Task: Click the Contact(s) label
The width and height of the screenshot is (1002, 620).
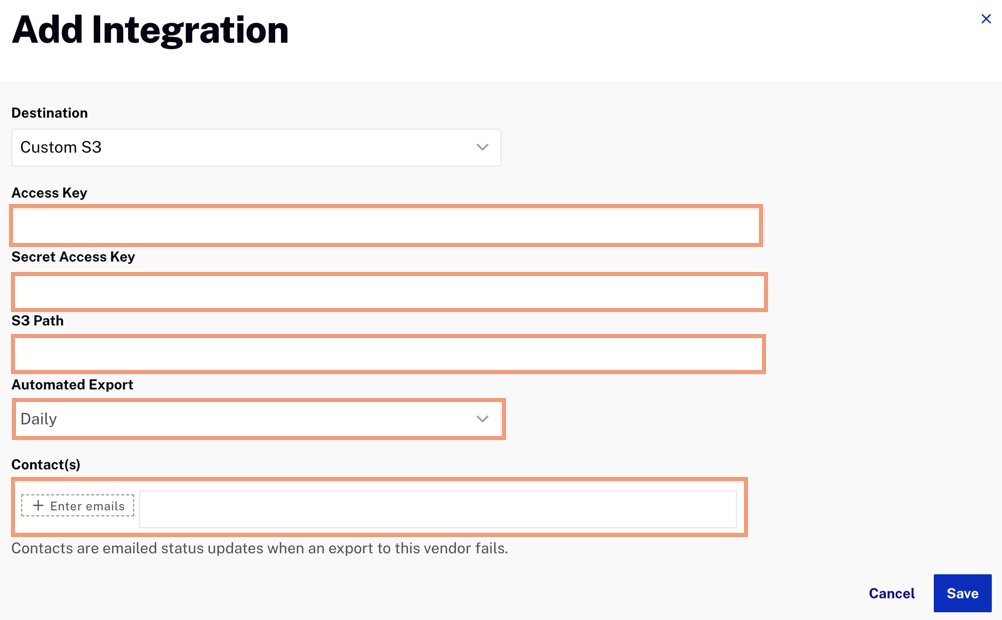Action: (x=46, y=465)
